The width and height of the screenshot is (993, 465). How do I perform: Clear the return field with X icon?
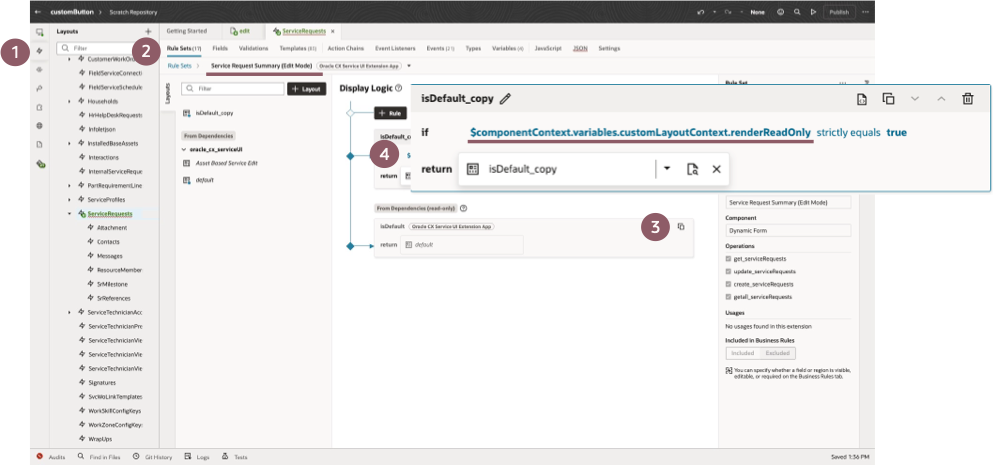pyautogui.click(x=716, y=169)
